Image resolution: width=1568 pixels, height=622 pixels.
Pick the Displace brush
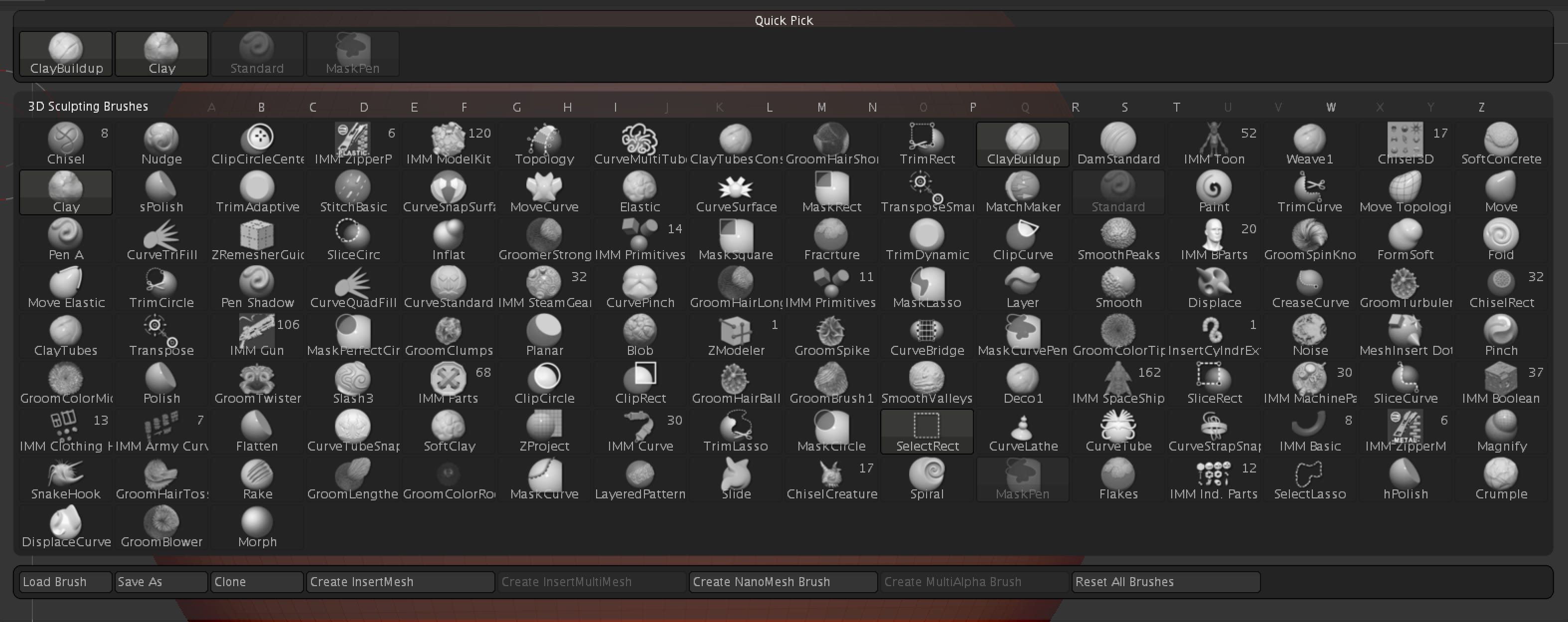tap(1214, 288)
